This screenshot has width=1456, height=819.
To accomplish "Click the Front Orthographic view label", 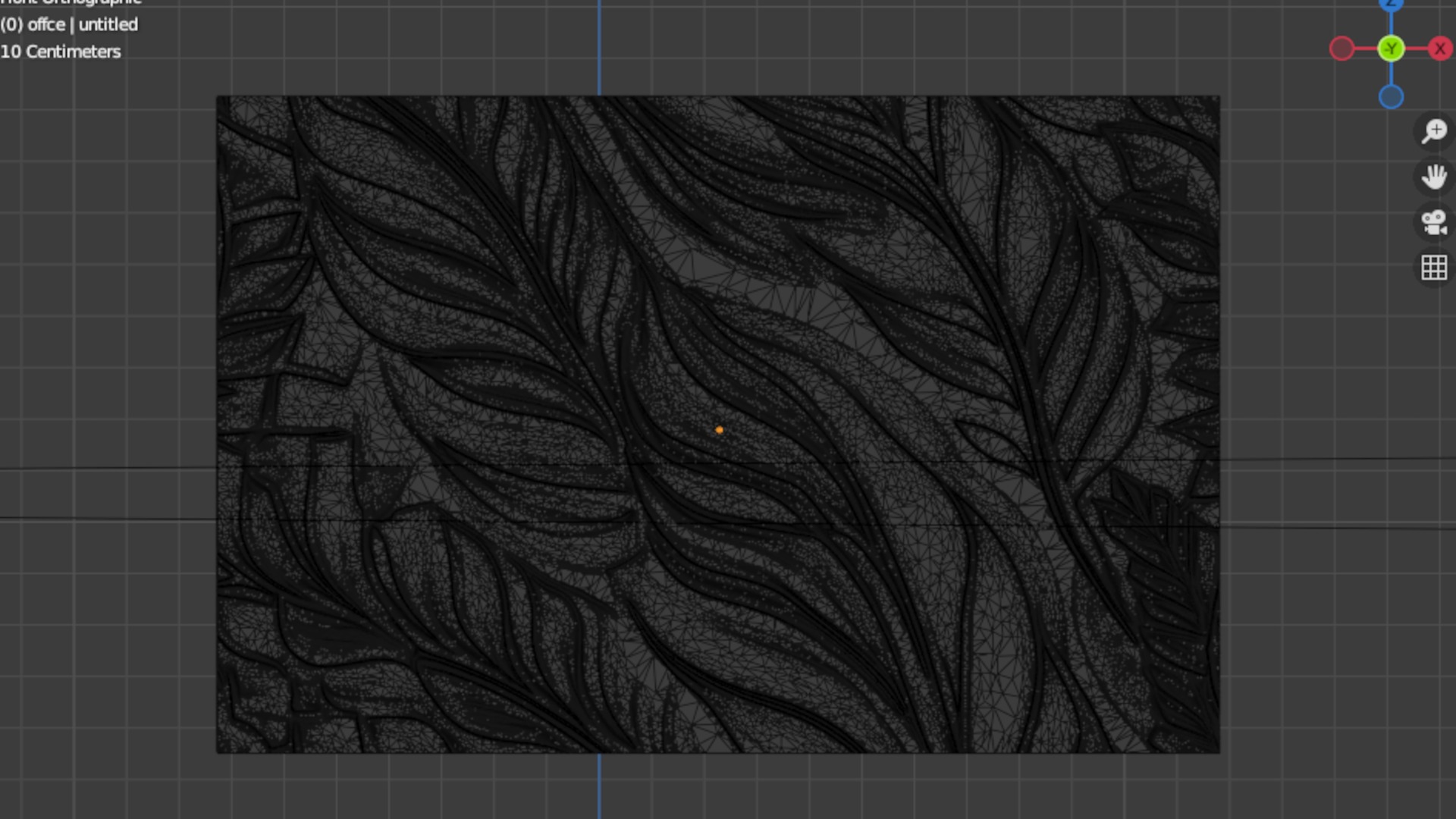I will [x=71, y=2].
